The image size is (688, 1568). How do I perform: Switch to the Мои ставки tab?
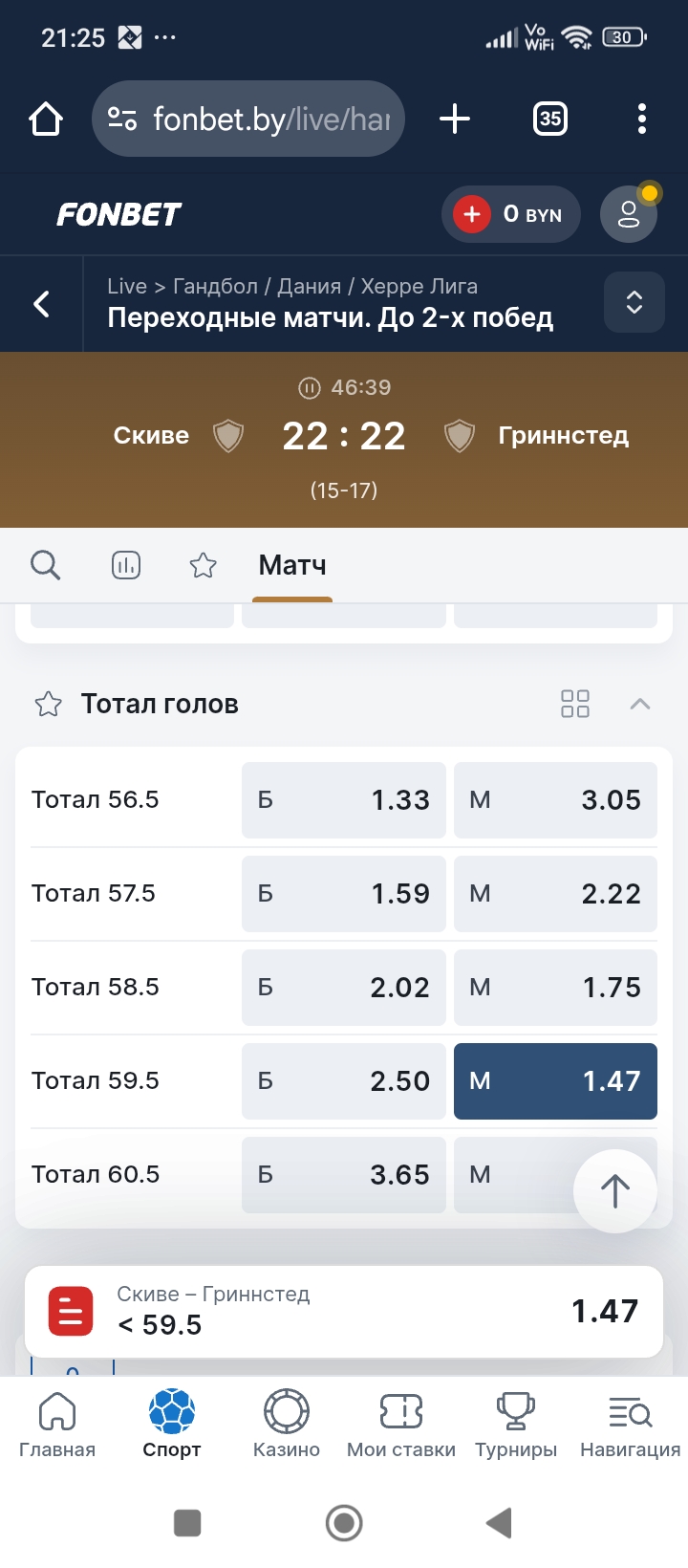401,1425
